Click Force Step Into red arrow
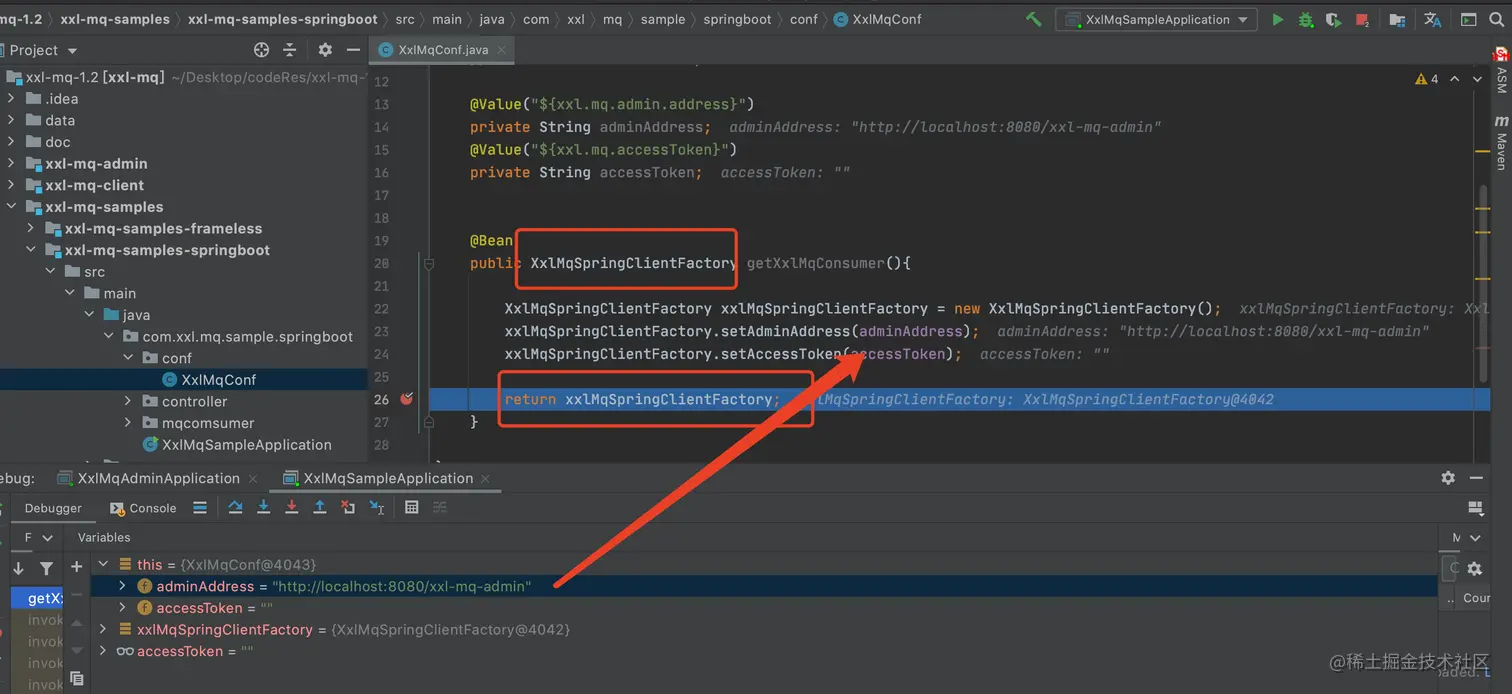This screenshot has width=1512, height=694. [291, 508]
